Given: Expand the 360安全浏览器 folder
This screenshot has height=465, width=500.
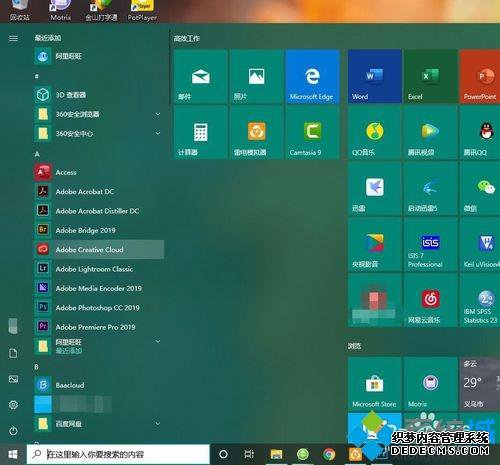Looking at the screenshot, I should tap(99, 114).
